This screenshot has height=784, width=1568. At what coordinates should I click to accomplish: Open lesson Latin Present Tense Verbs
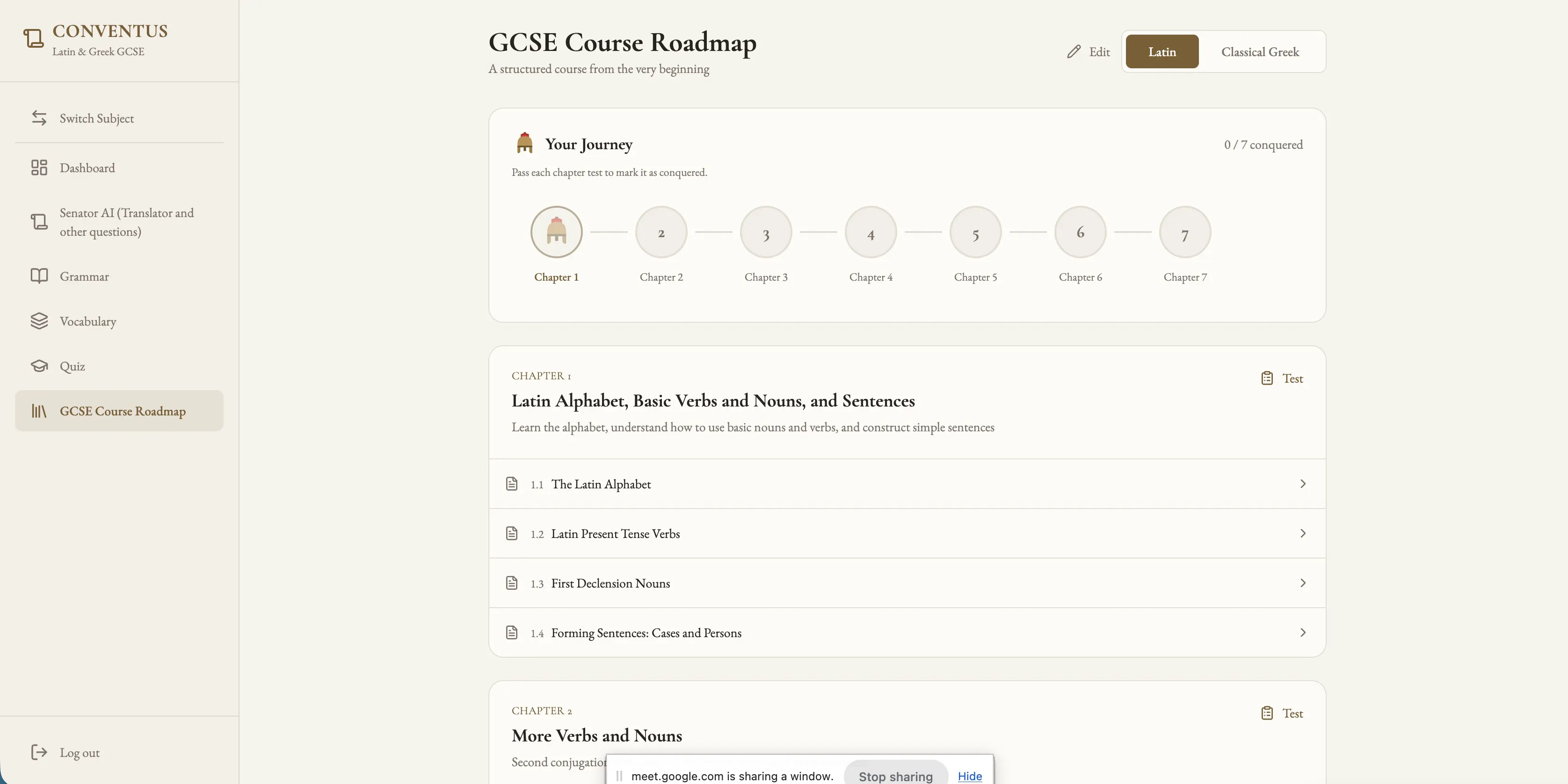pos(907,533)
